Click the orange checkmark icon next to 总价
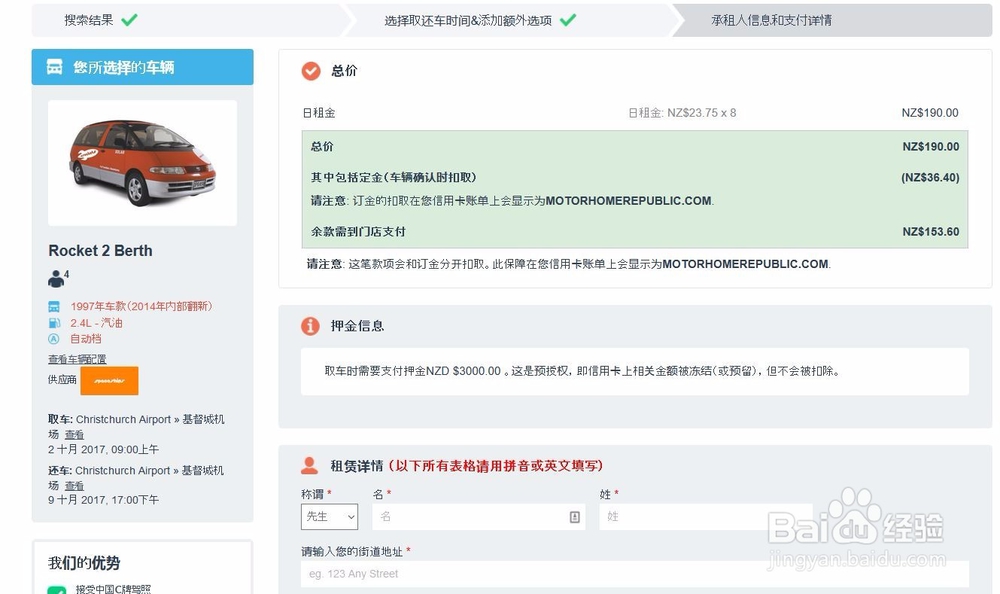The image size is (1000, 594). (x=311, y=71)
